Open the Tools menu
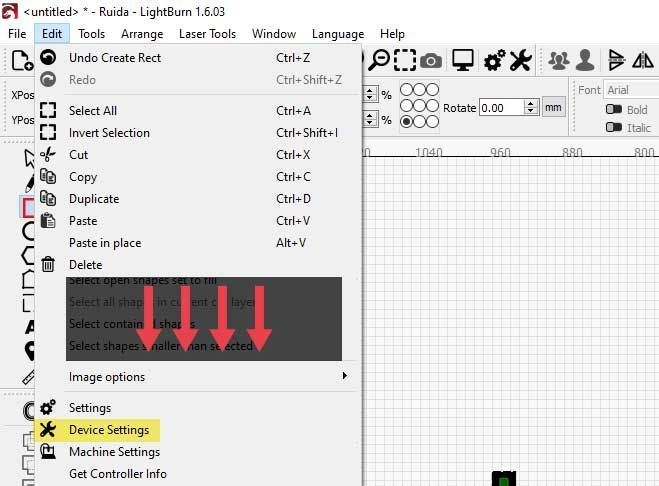The height and width of the screenshot is (486, 659). [91, 34]
